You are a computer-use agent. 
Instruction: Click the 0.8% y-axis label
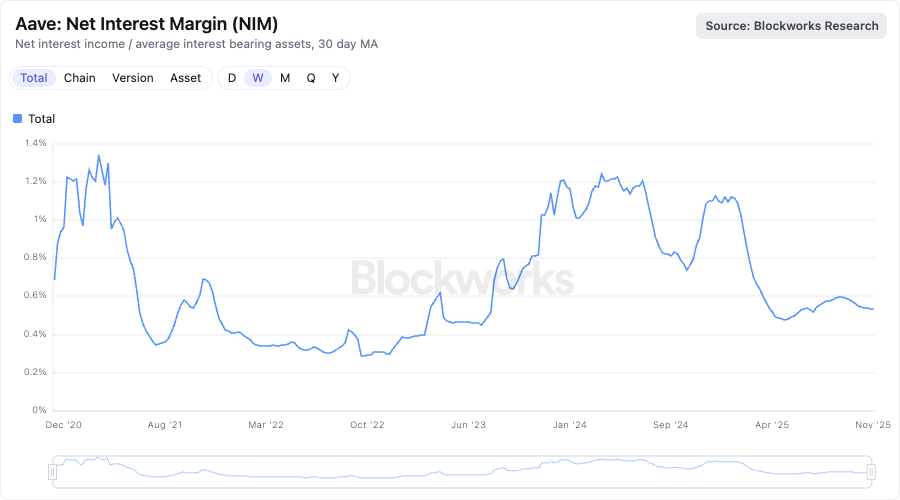coord(36,257)
